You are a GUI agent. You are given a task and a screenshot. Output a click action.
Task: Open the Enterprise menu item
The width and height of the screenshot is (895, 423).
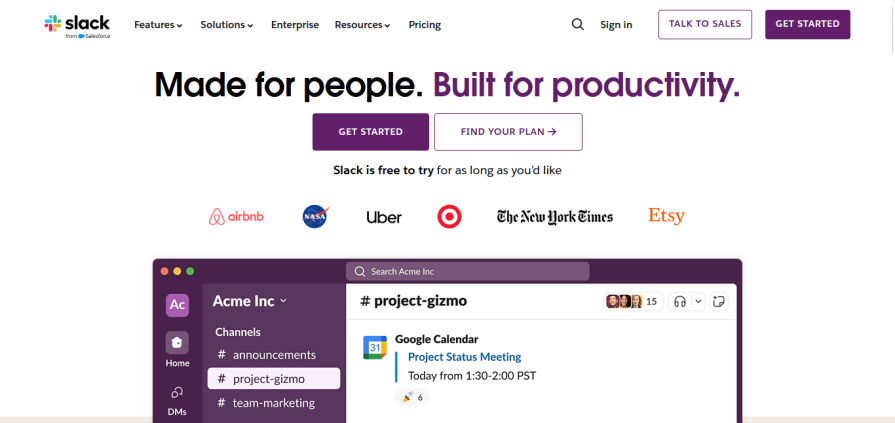click(295, 25)
